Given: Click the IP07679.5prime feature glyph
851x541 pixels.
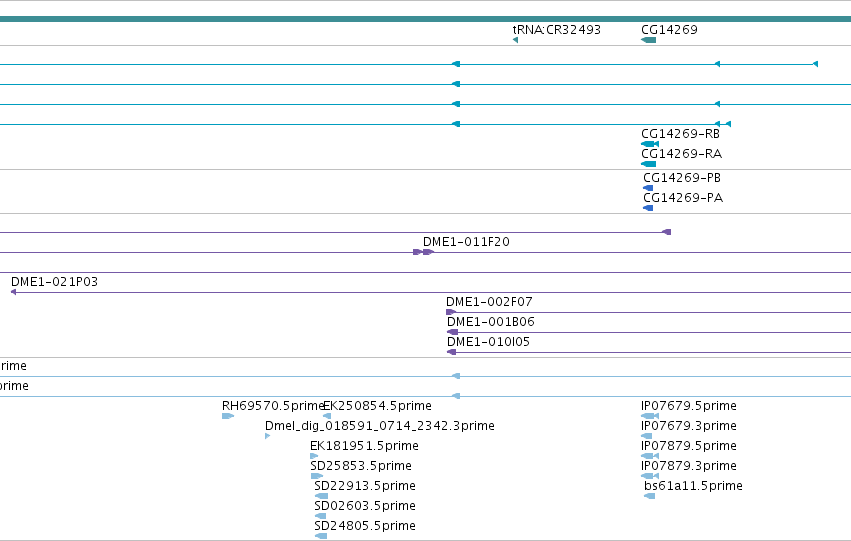Looking at the screenshot, I should point(650,417).
